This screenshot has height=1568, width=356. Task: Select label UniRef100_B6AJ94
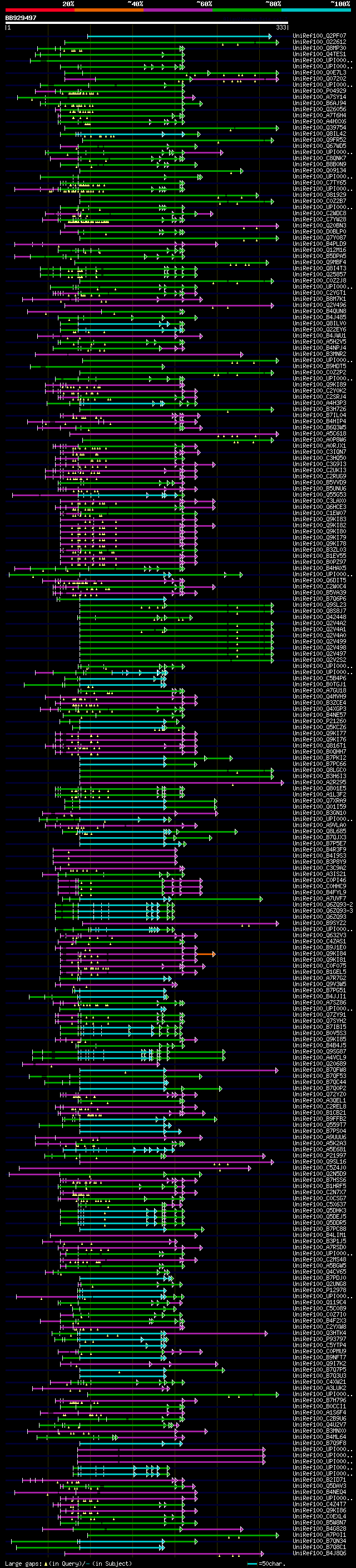(319, 103)
